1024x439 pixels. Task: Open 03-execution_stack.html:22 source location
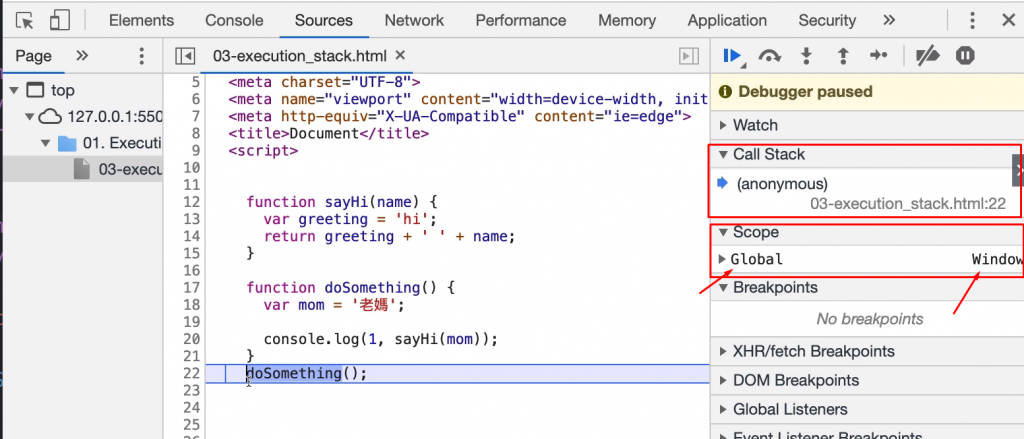tap(908, 204)
